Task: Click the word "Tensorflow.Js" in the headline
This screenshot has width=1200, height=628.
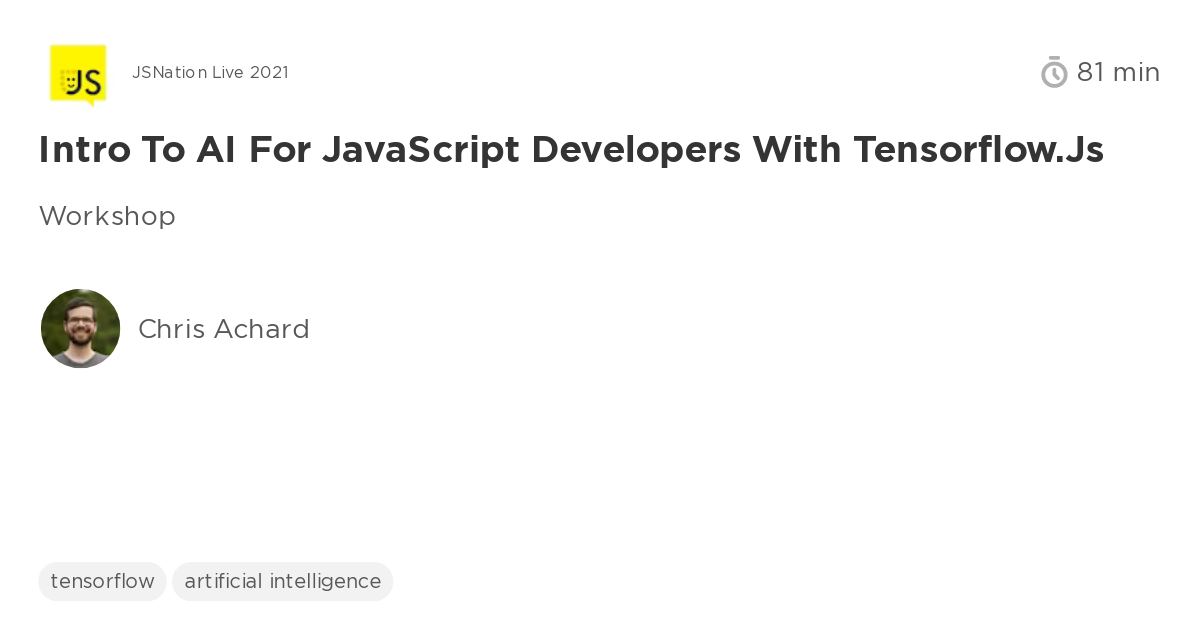Action: coord(978,149)
